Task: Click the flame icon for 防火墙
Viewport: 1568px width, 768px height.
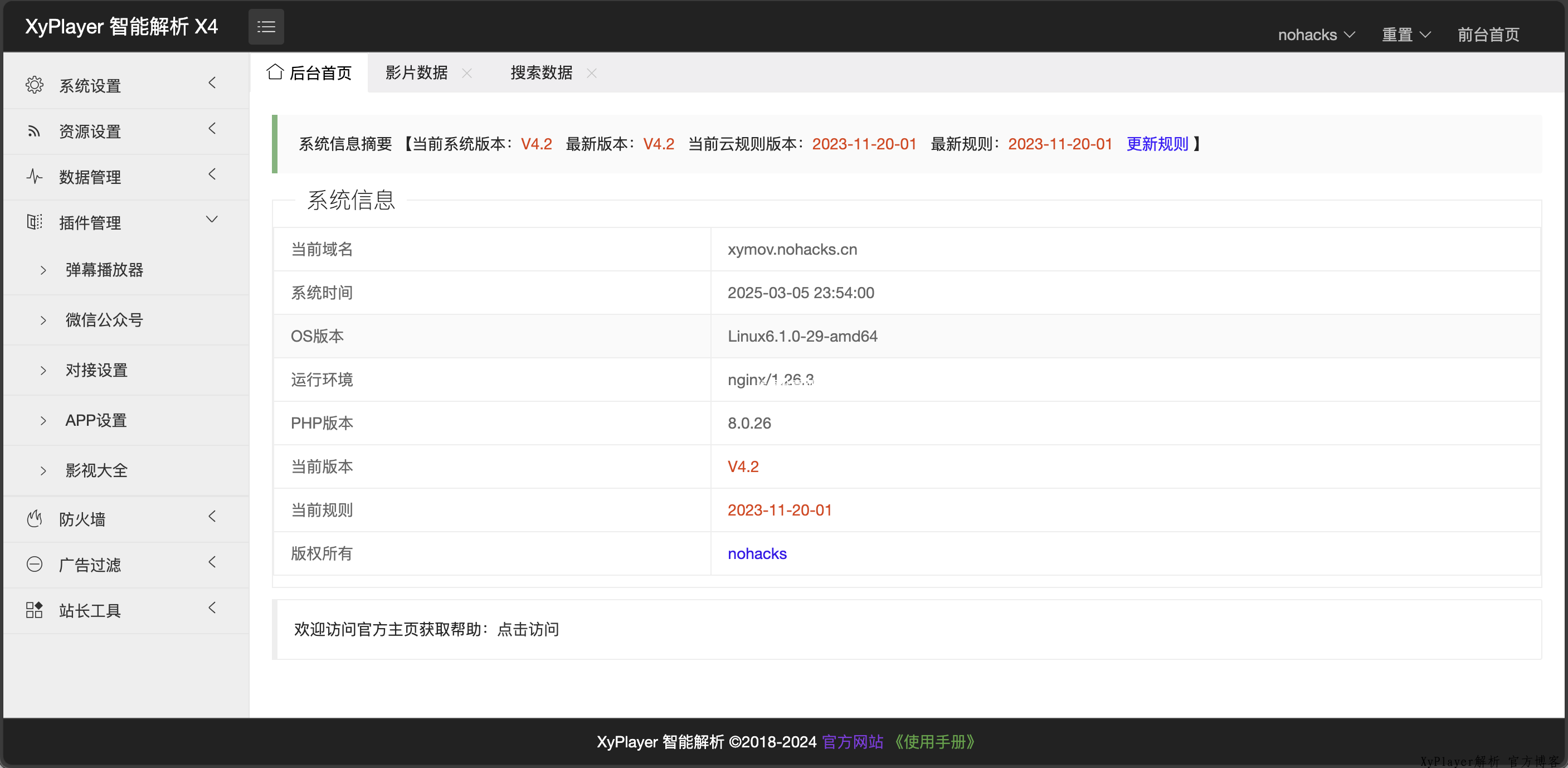Action: (34, 519)
